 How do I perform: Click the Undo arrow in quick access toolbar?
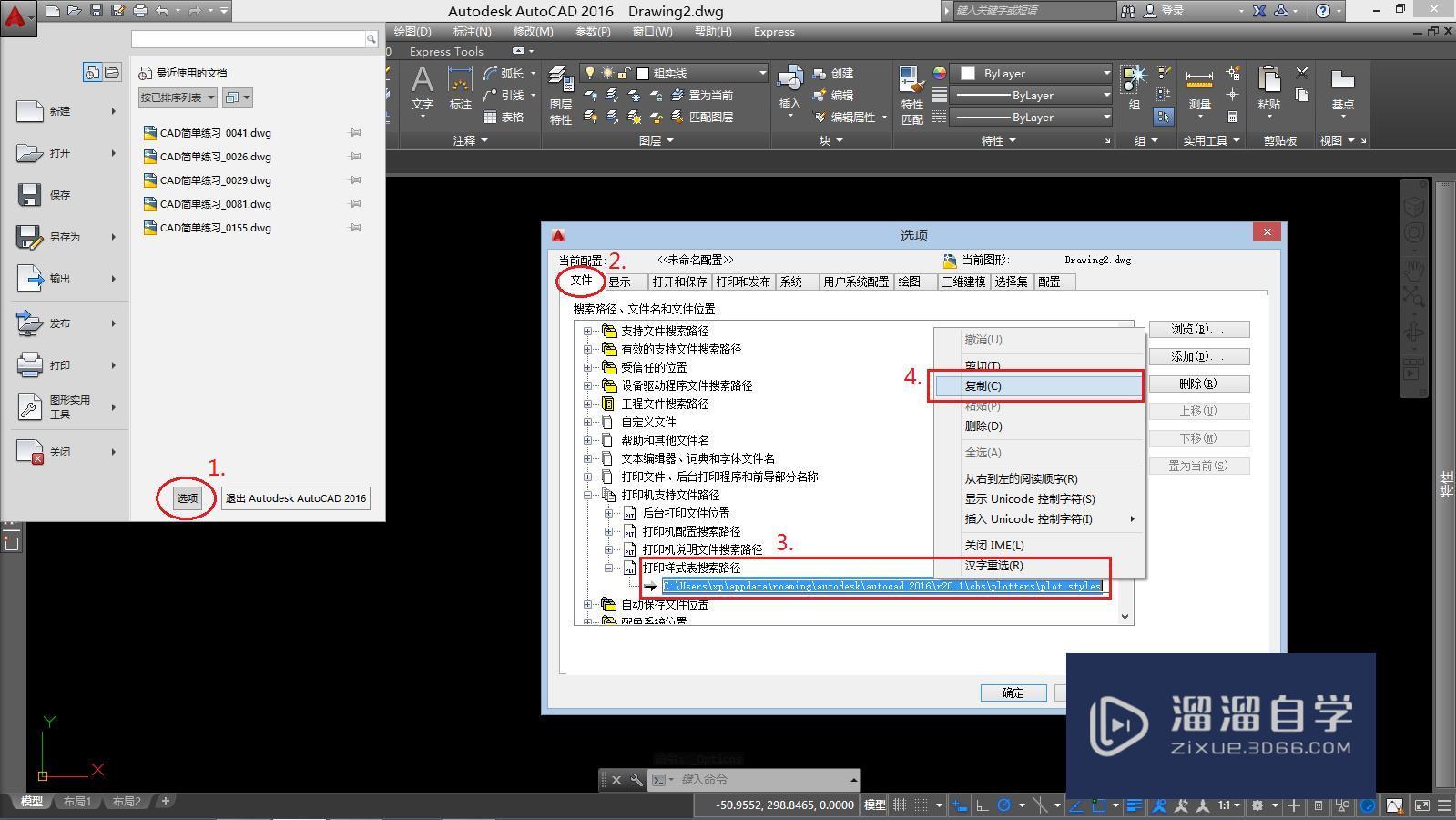162,11
